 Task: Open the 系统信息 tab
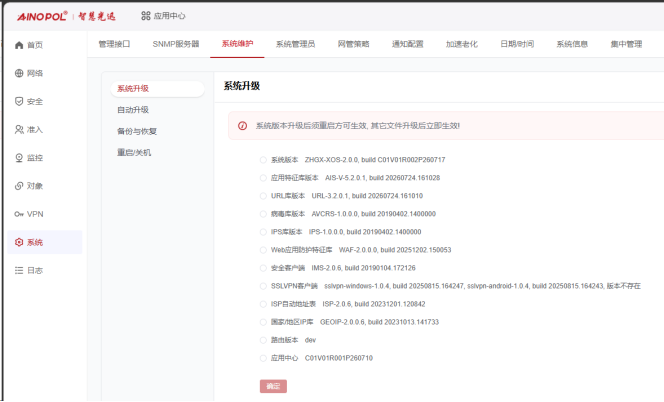click(x=572, y=44)
